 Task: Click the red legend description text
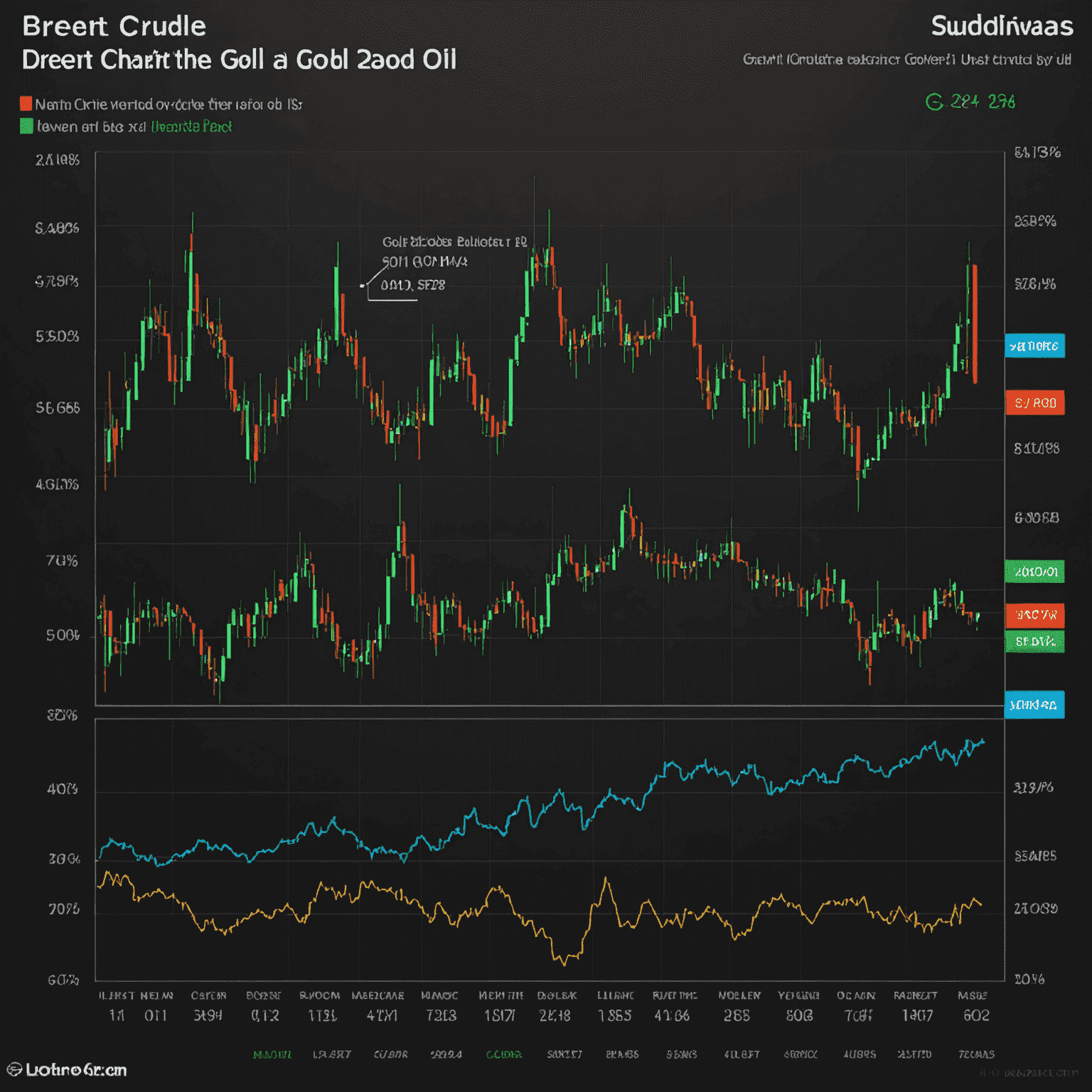click(x=168, y=105)
